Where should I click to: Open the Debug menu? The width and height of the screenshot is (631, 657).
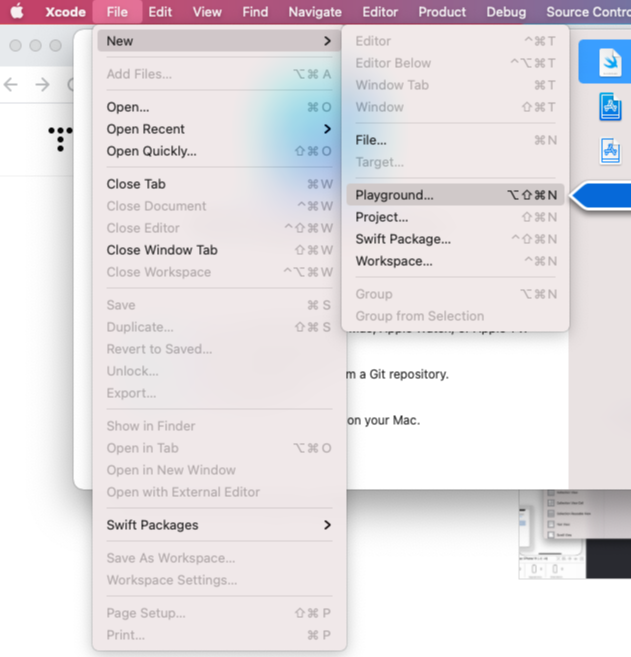tap(506, 12)
